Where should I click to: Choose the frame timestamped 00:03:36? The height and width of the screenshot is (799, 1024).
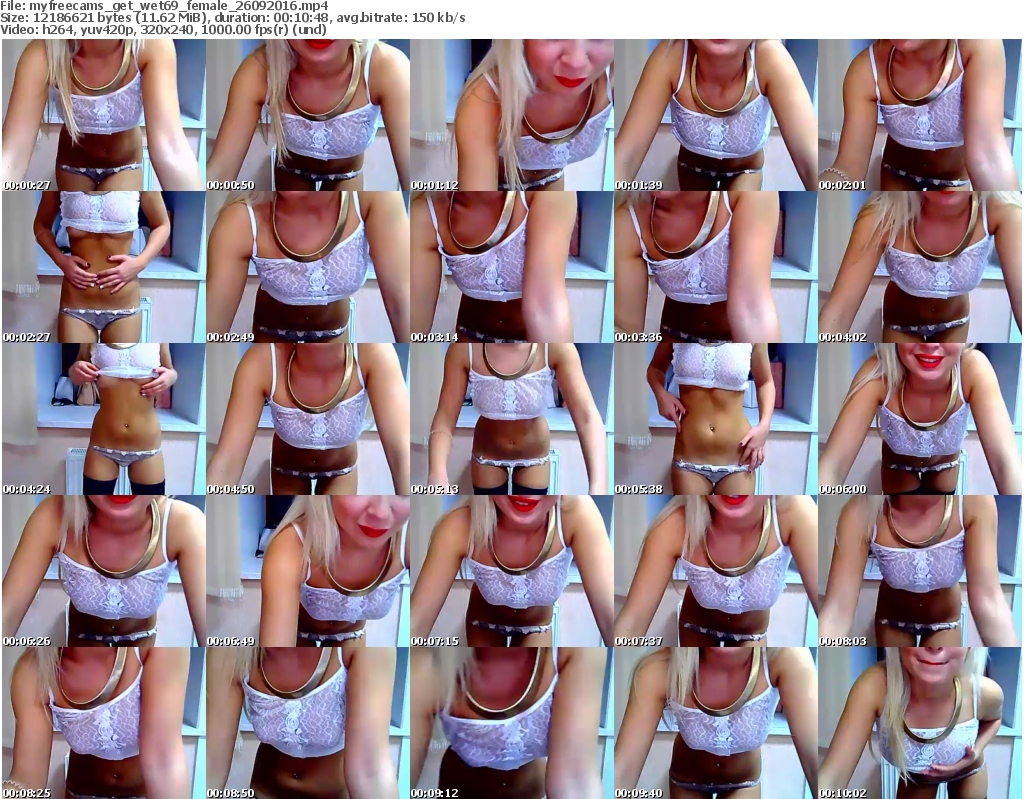(x=716, y=267)
